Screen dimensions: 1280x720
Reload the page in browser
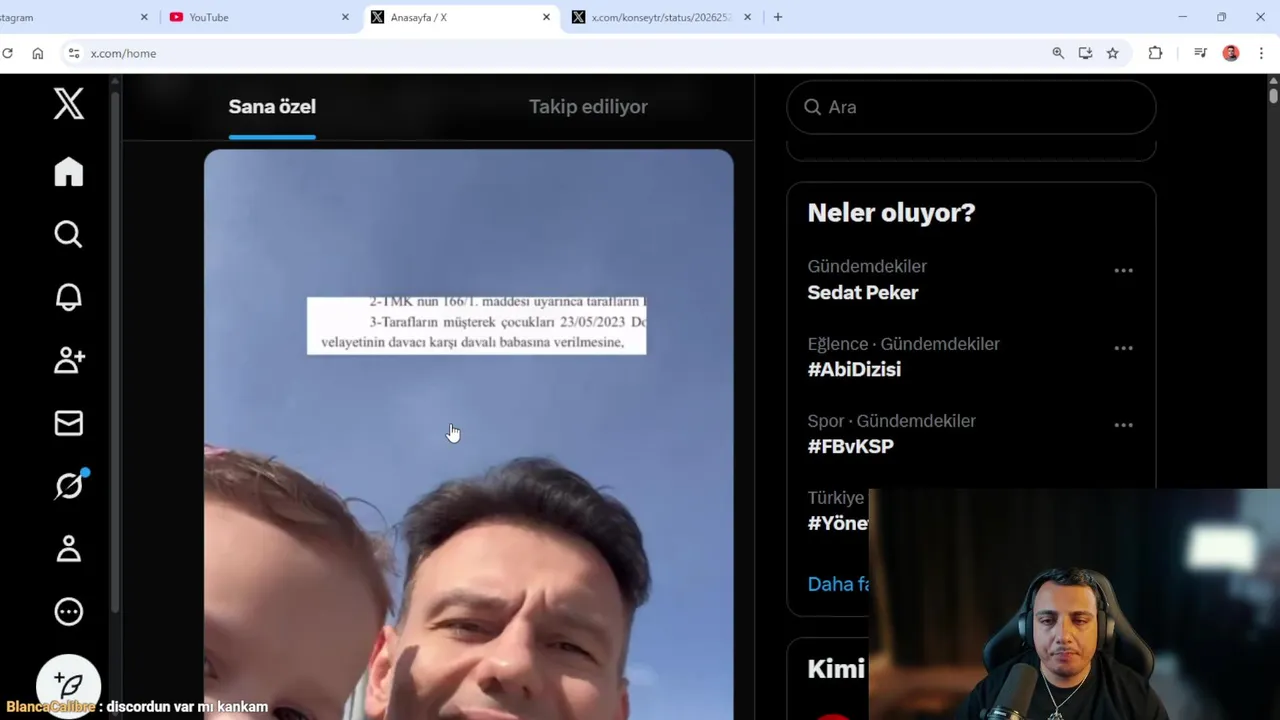[7, 53]
